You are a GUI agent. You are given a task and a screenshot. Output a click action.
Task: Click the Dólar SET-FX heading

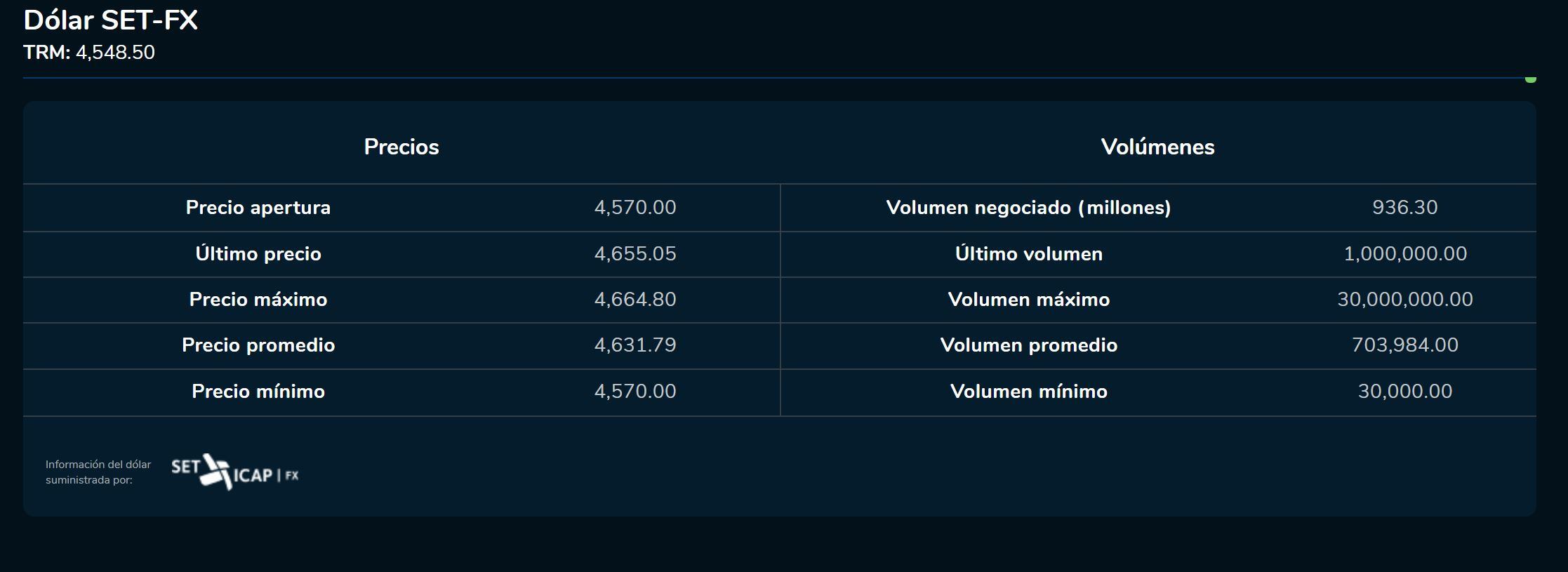(111, 20)
